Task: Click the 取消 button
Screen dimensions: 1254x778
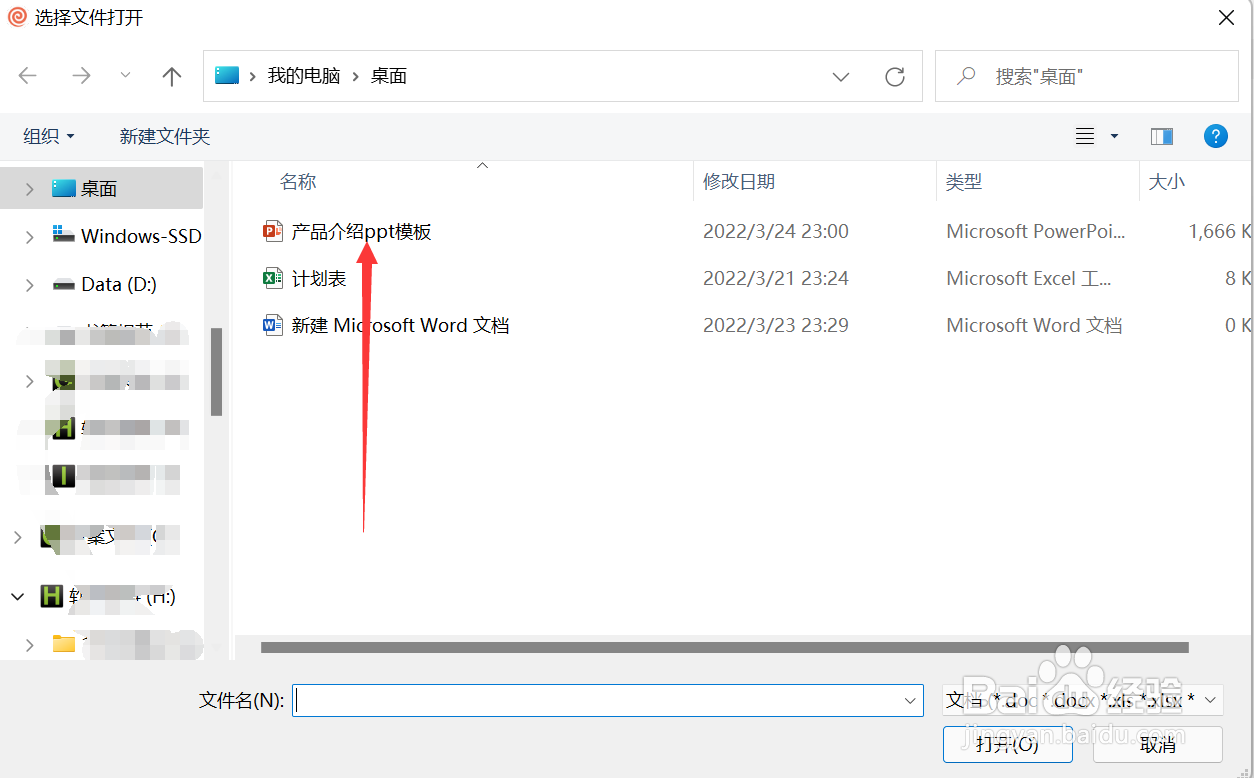Action: [x=1159, y=744]
